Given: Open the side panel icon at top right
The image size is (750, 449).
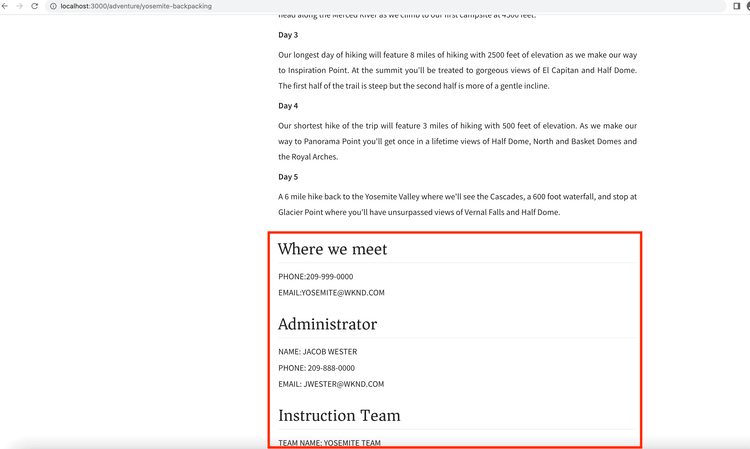Looking at the screenshot, I should (x=737, y=6).
